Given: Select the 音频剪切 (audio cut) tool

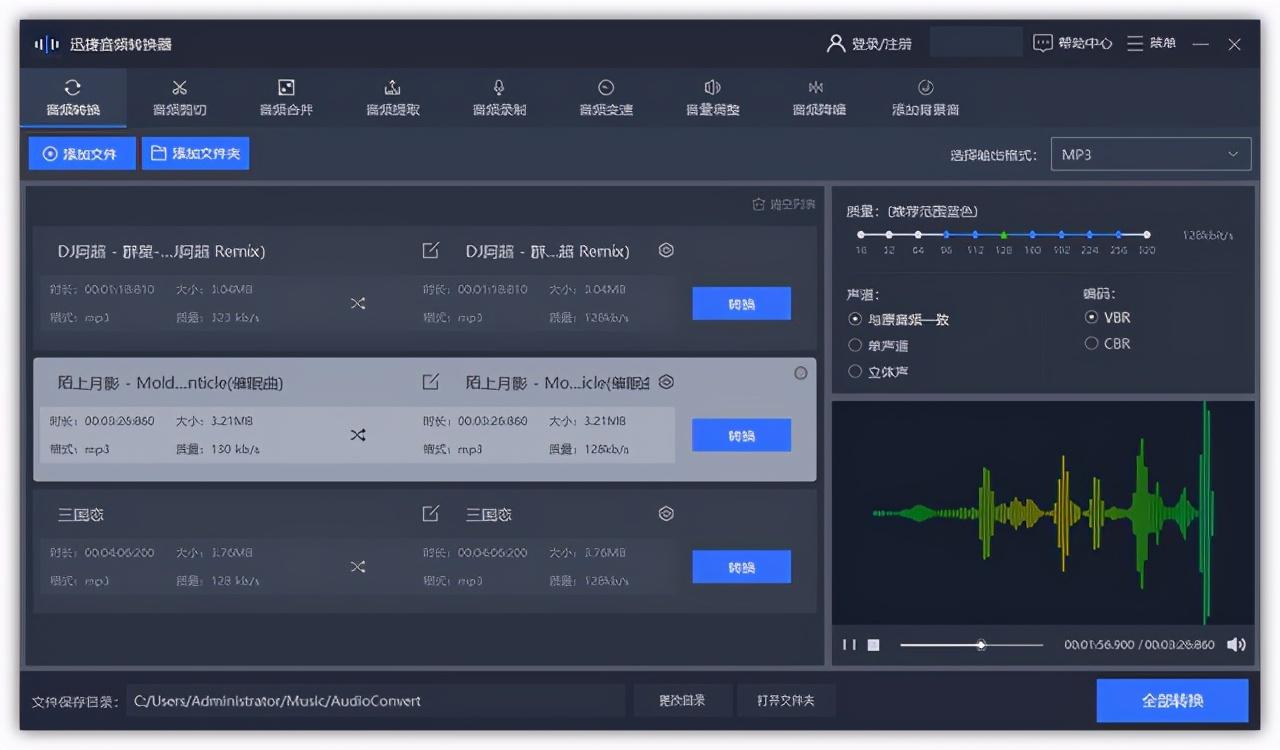Looking at the screenshot, I should click(180, 97).
